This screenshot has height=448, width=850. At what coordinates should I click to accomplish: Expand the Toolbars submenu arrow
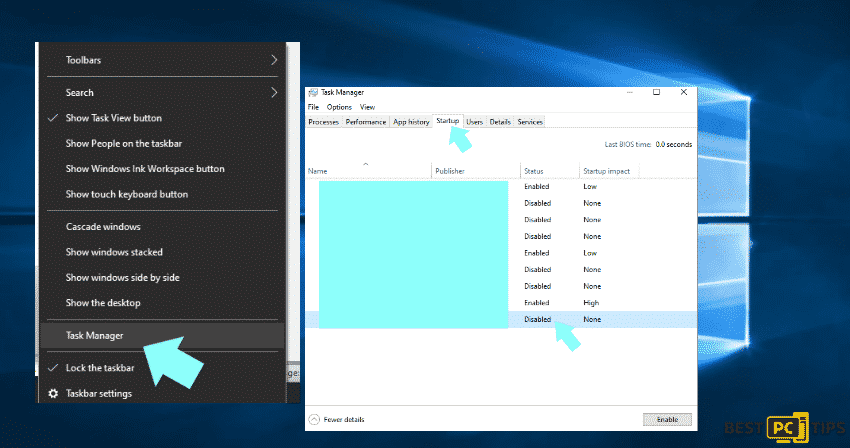coord(274,60)
